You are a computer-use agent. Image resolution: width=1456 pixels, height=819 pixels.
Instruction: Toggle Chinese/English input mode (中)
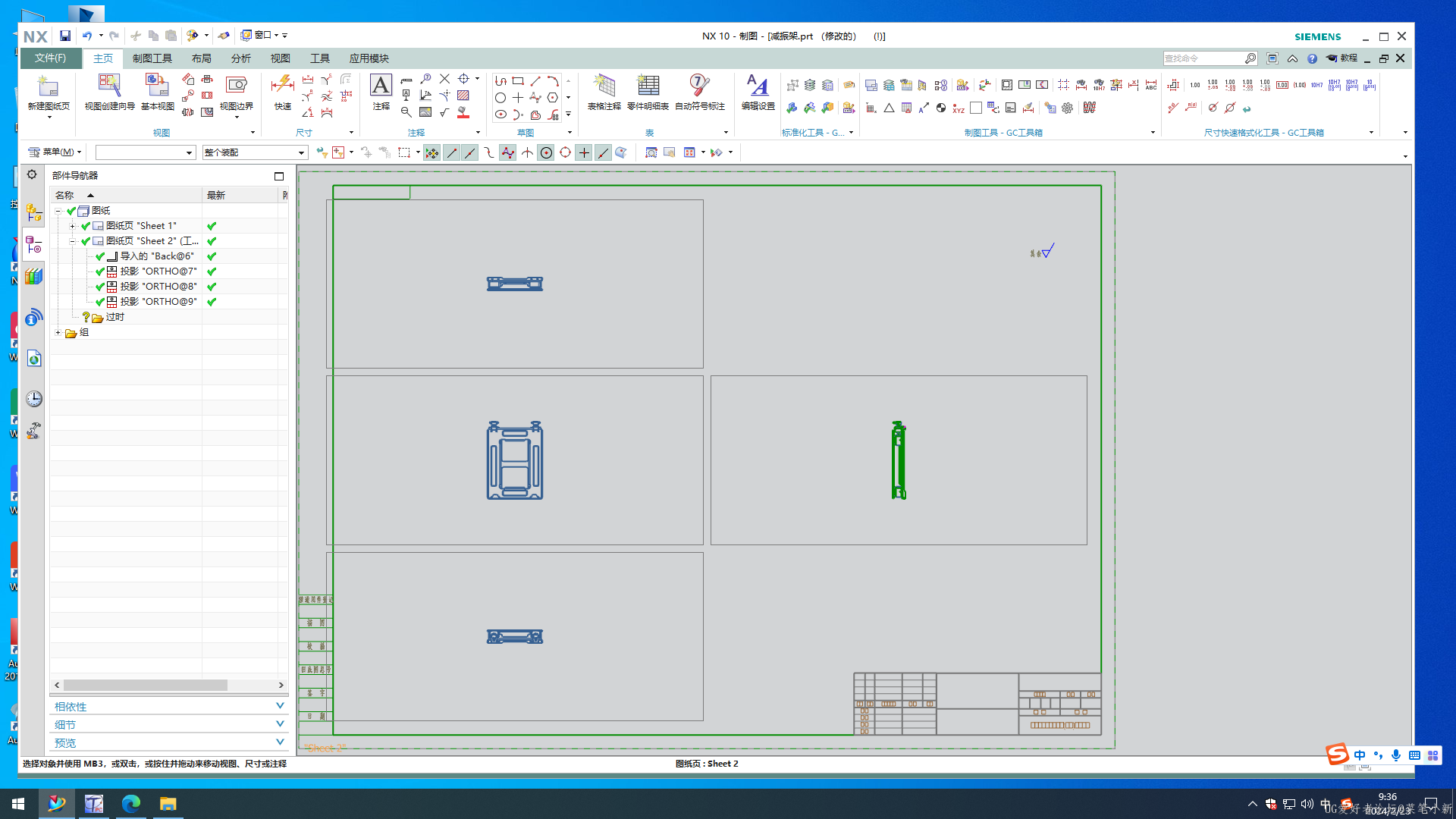point(1359,755)
